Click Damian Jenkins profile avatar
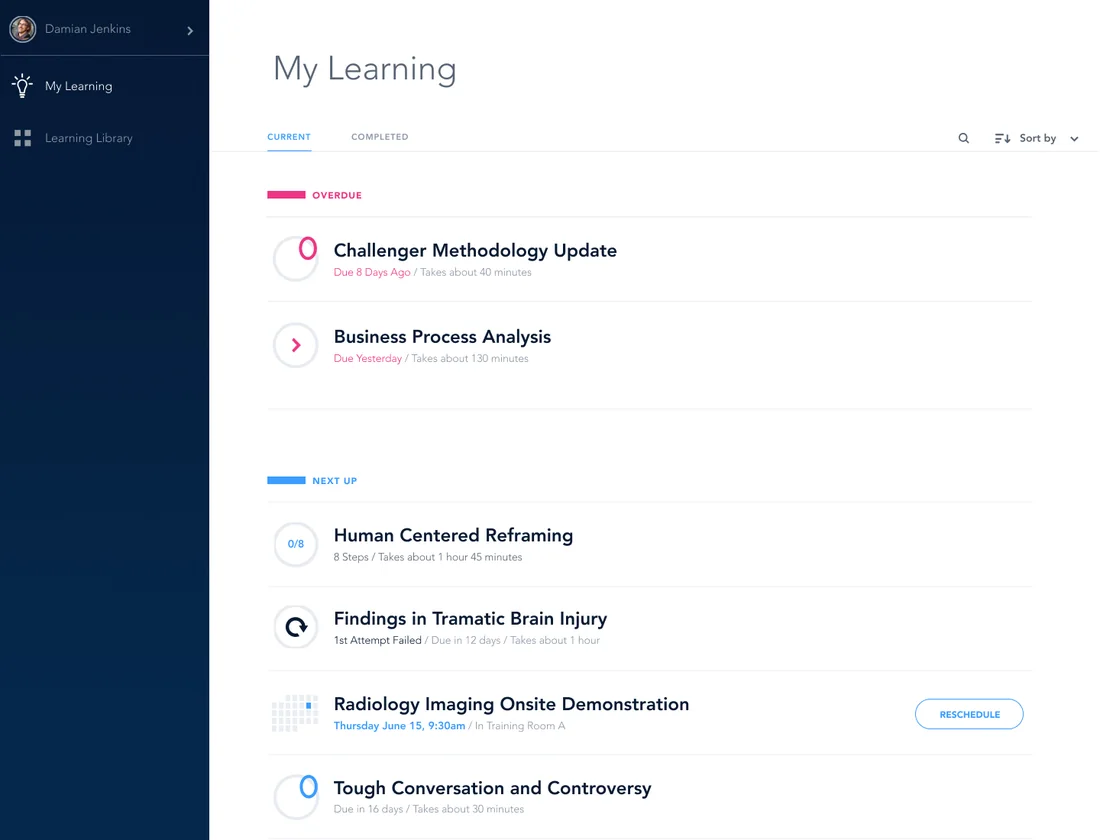Viewport: 1100px width, 840px height. [22, 29]
